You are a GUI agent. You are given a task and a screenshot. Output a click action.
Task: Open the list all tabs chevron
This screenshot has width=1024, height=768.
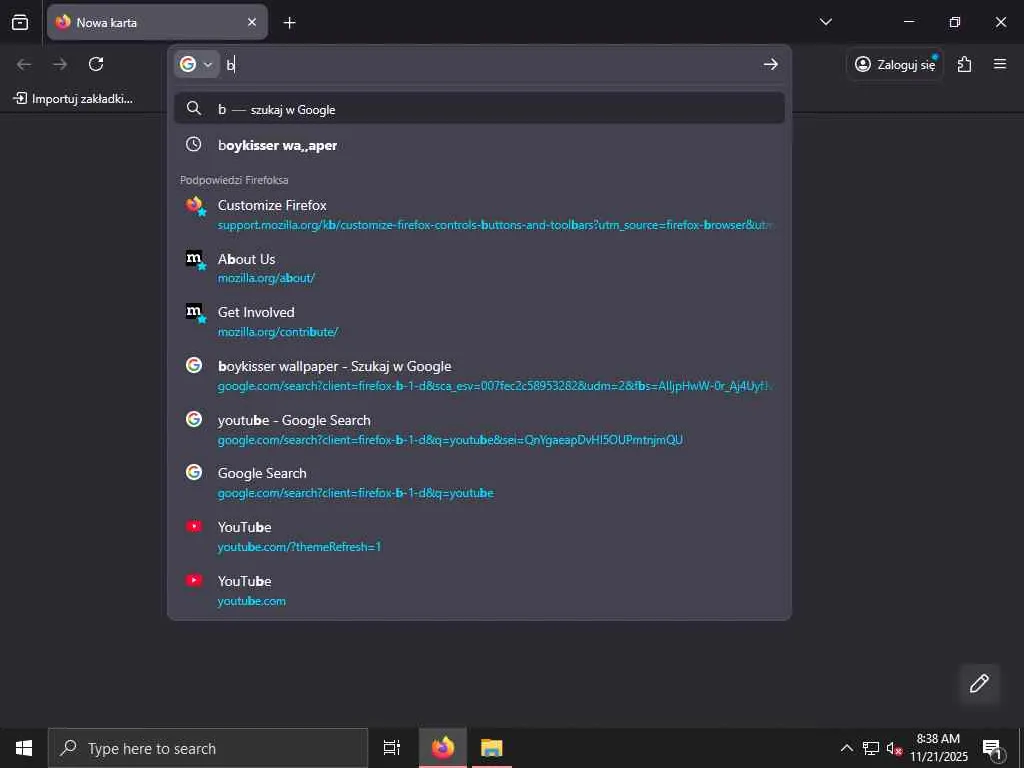click(825, 22)
